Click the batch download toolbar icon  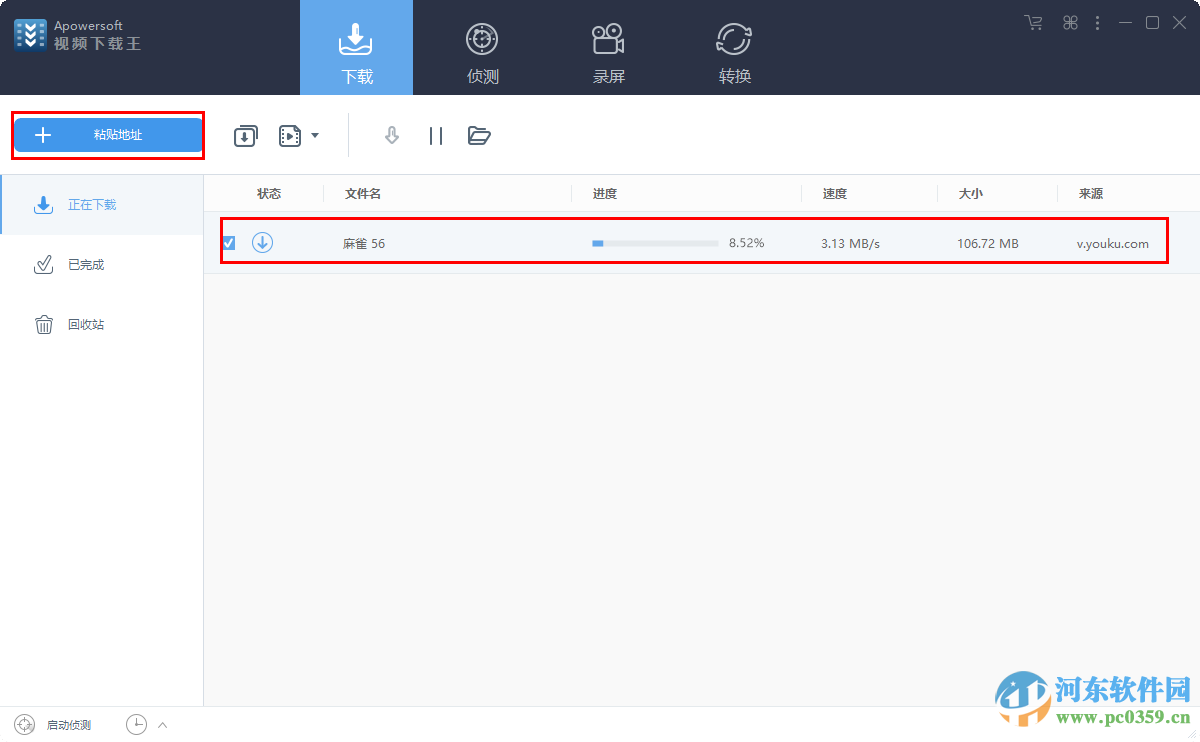[x=245, y=135]
